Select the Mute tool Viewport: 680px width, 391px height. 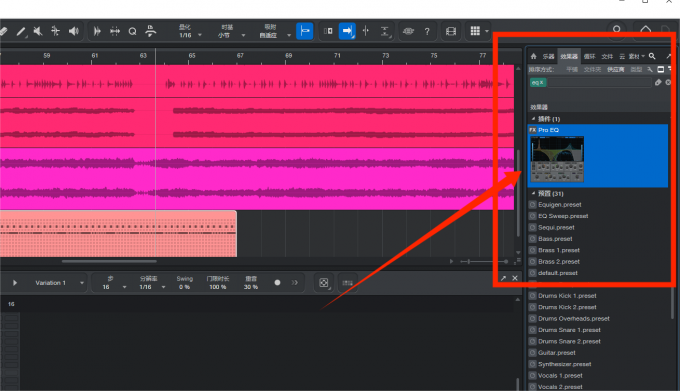38,31
